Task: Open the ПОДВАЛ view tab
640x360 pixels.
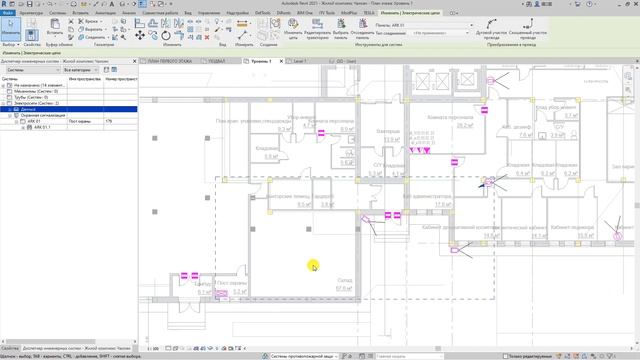Action: (x=216, y=61)
